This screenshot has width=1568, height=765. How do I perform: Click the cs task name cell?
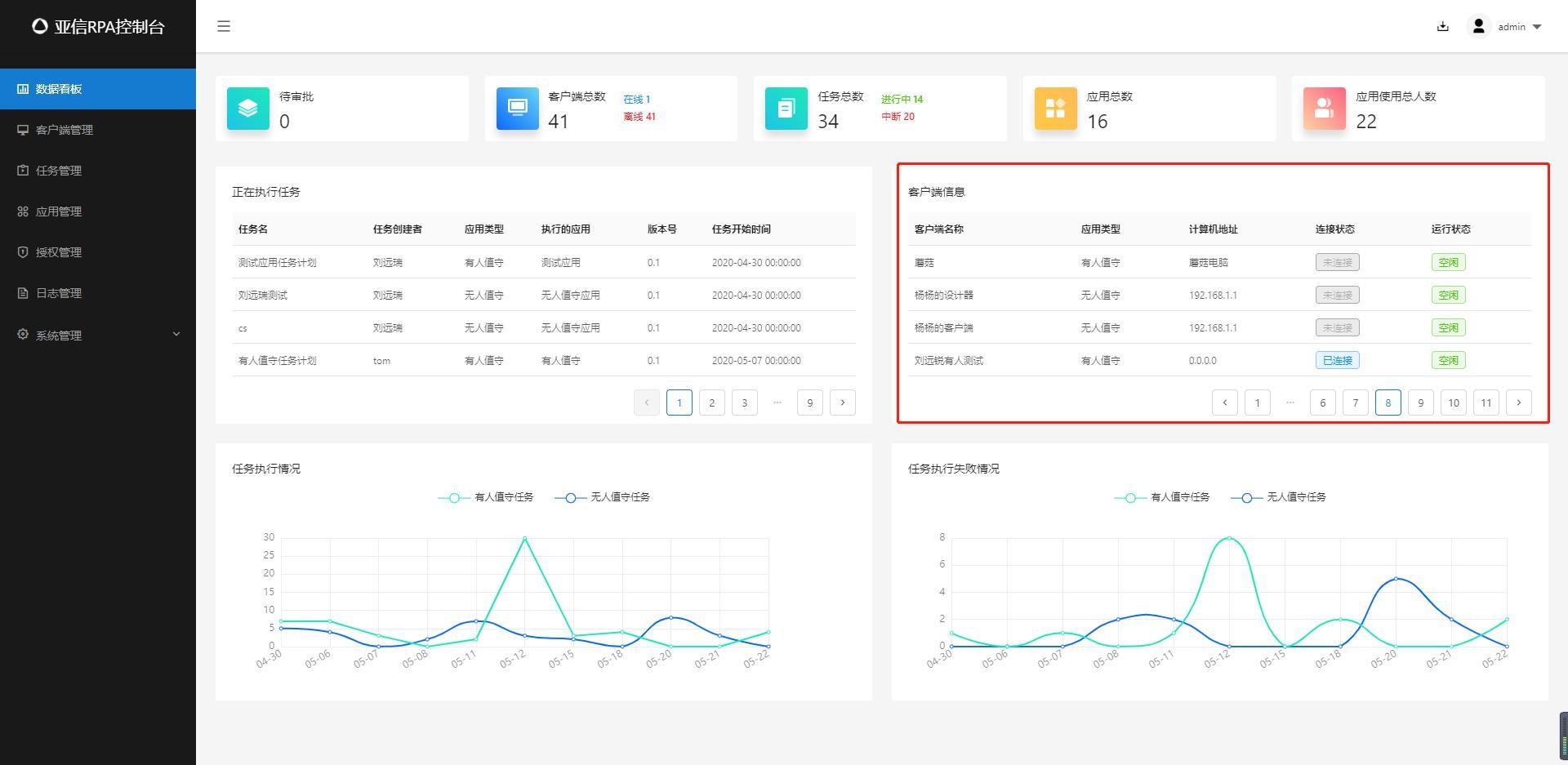243,328
